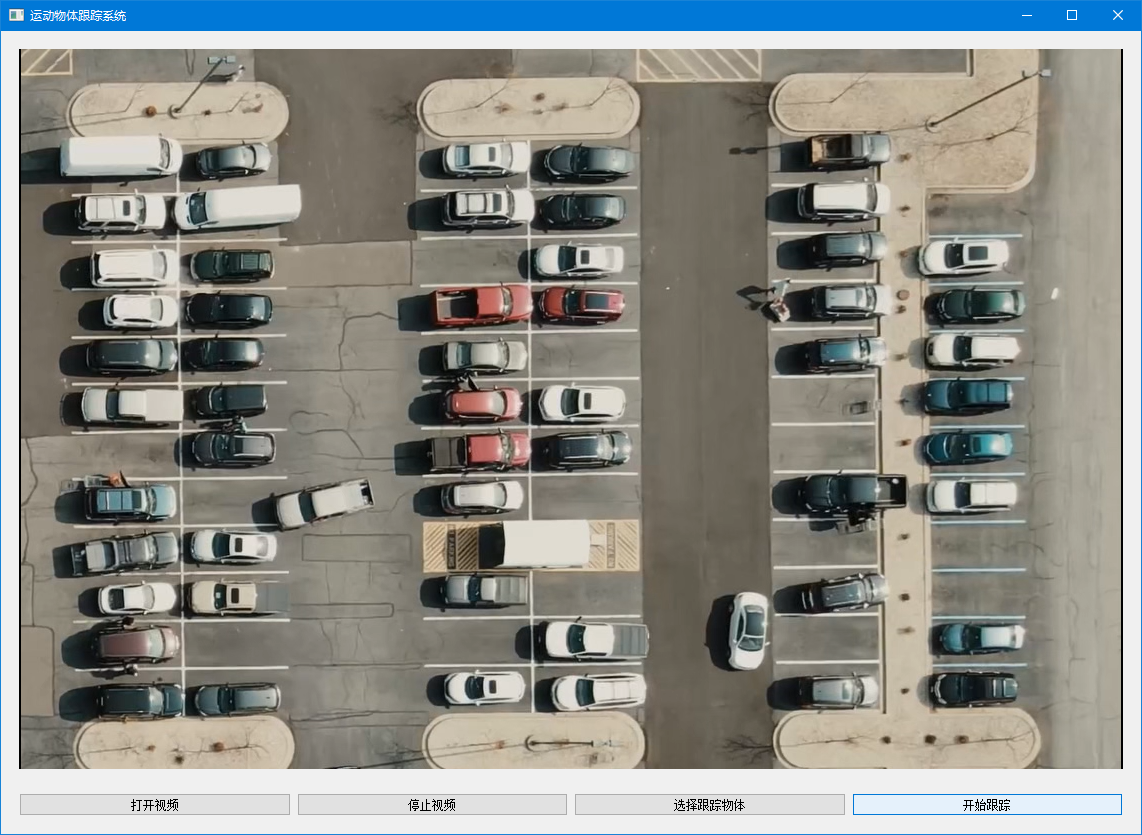Pick the crookedly parked white pickup truck
The image size is (1142, 835).
tap(323, 502)
